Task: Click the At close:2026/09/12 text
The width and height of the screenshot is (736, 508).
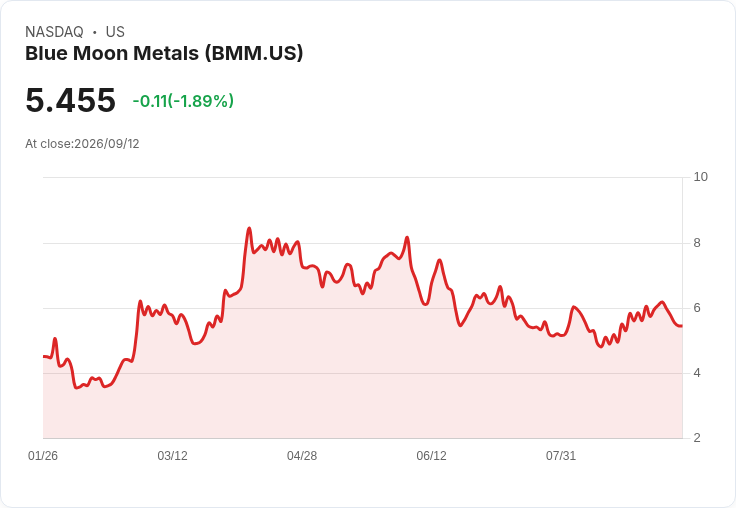Action: [x=82, y=144]
